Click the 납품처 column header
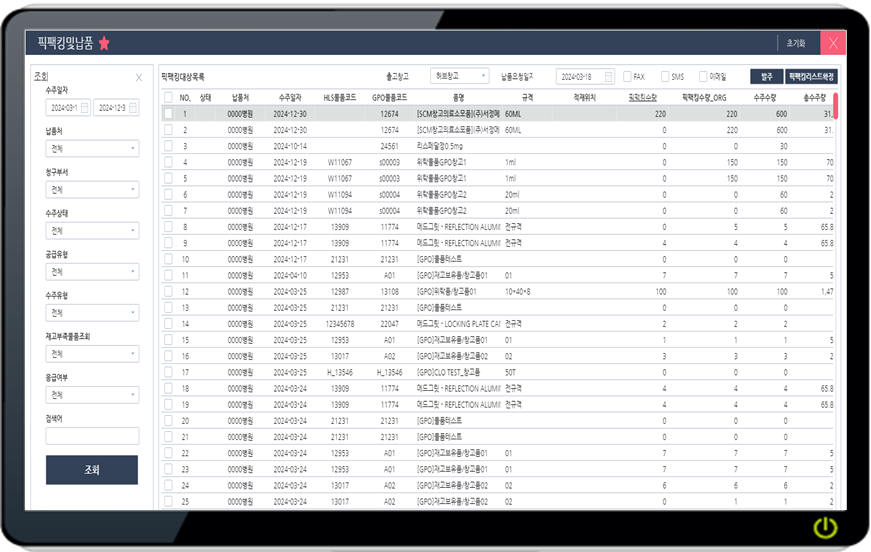The image size is (871, 552). 240,98
